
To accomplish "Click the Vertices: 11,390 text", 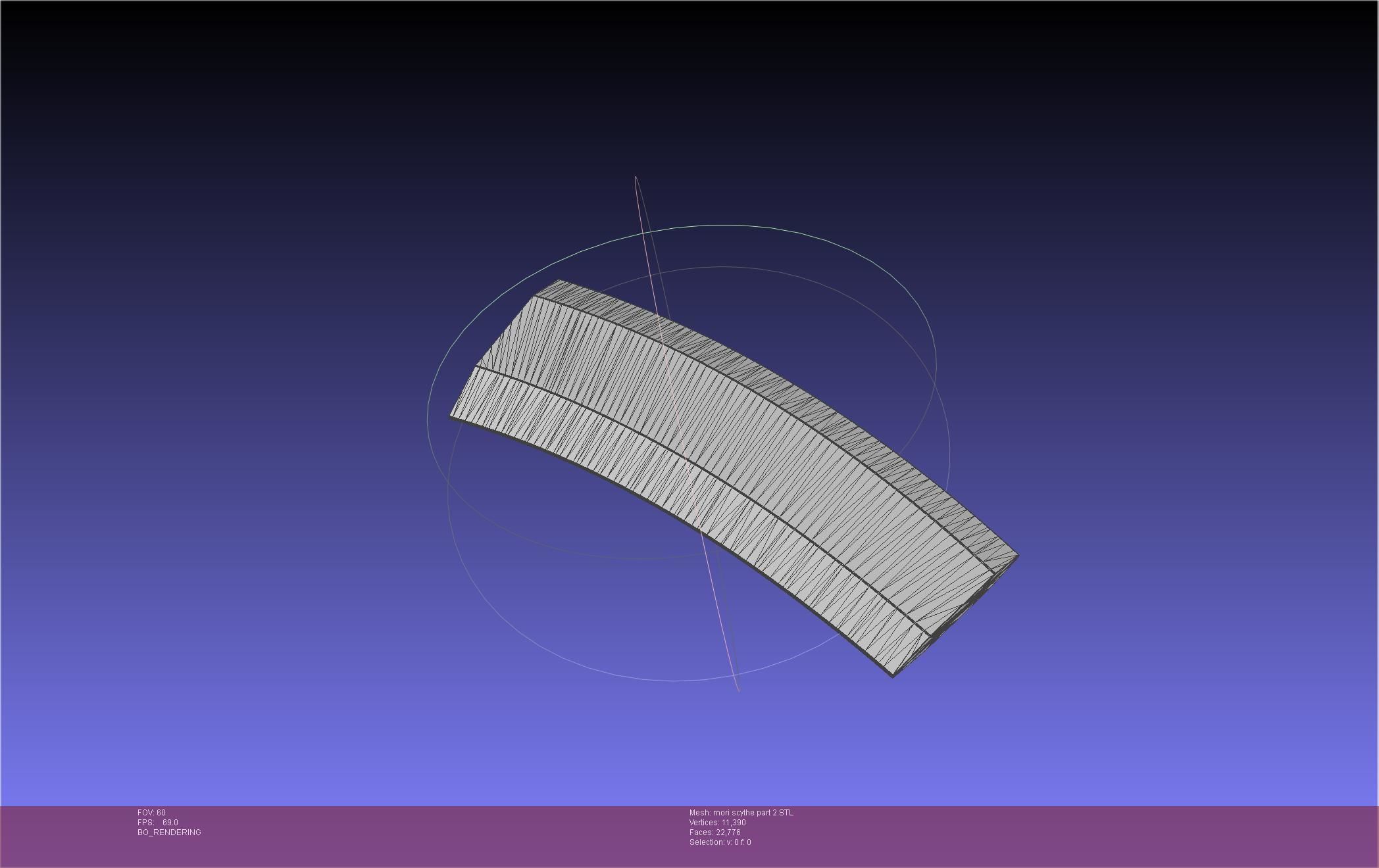I will [717, 823].
